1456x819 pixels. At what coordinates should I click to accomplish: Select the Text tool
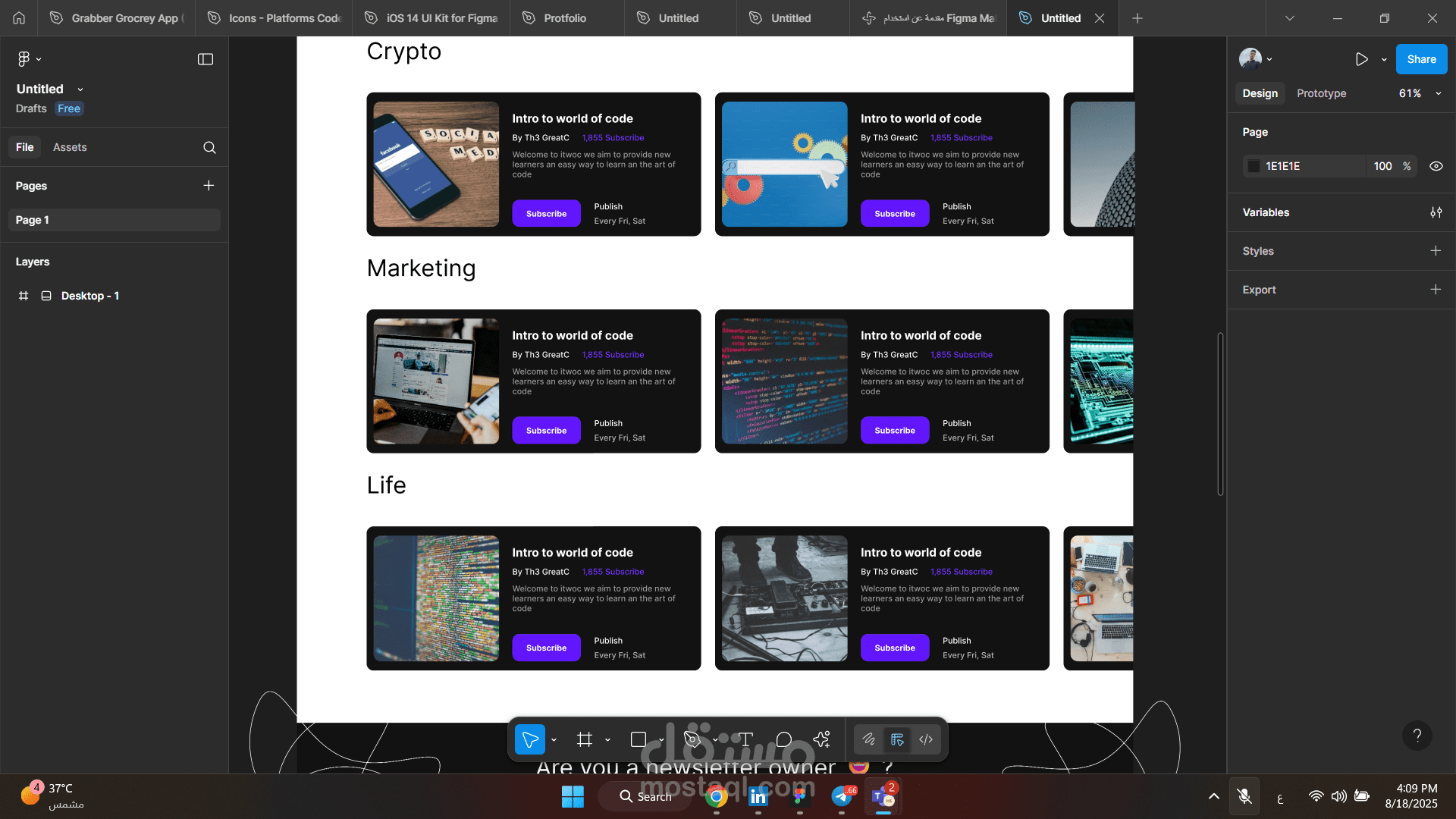tap(745, 739)
